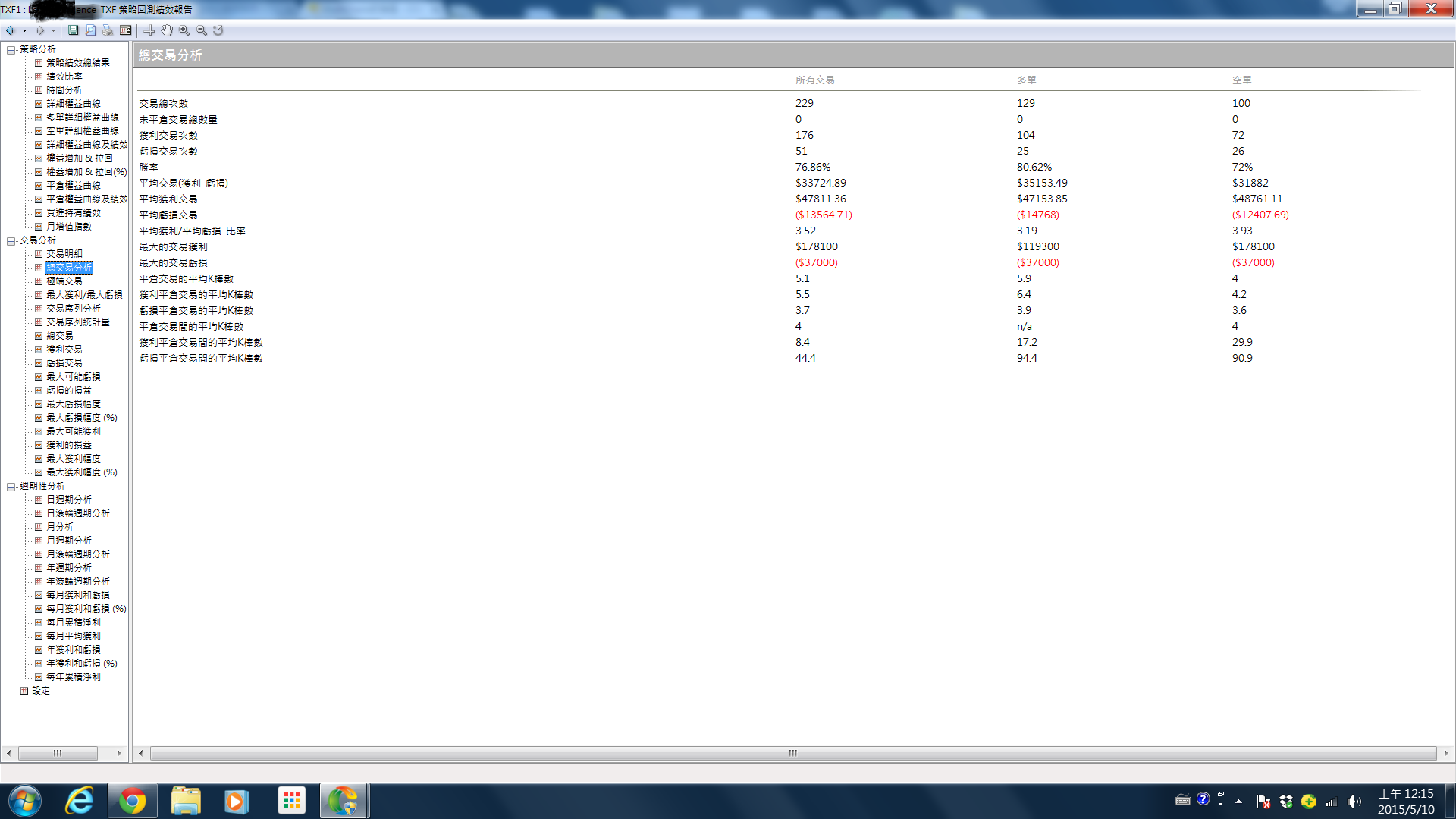This screenshot has height=819, width=1456.
Task: Open the Windows Start button
Action: click(x=24, y=801)
